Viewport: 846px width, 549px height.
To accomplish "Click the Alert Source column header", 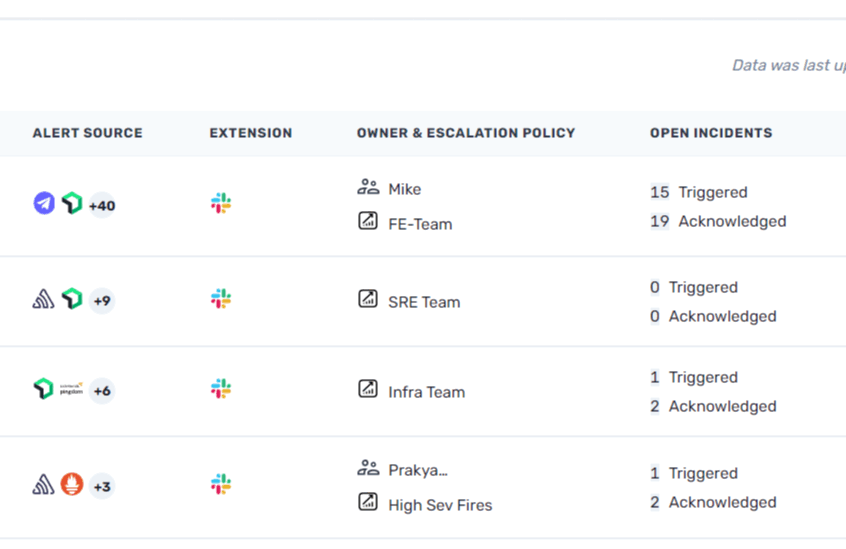I will 87,133.
